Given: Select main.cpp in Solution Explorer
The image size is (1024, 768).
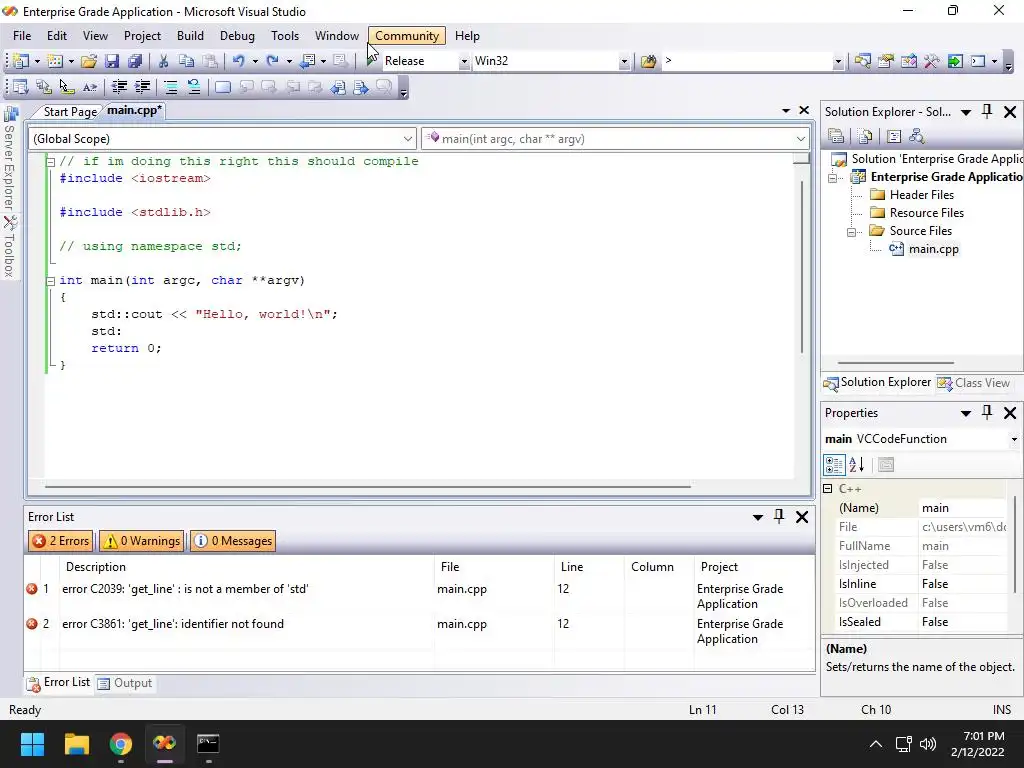Looking at the screenshot, I should 933,249.
